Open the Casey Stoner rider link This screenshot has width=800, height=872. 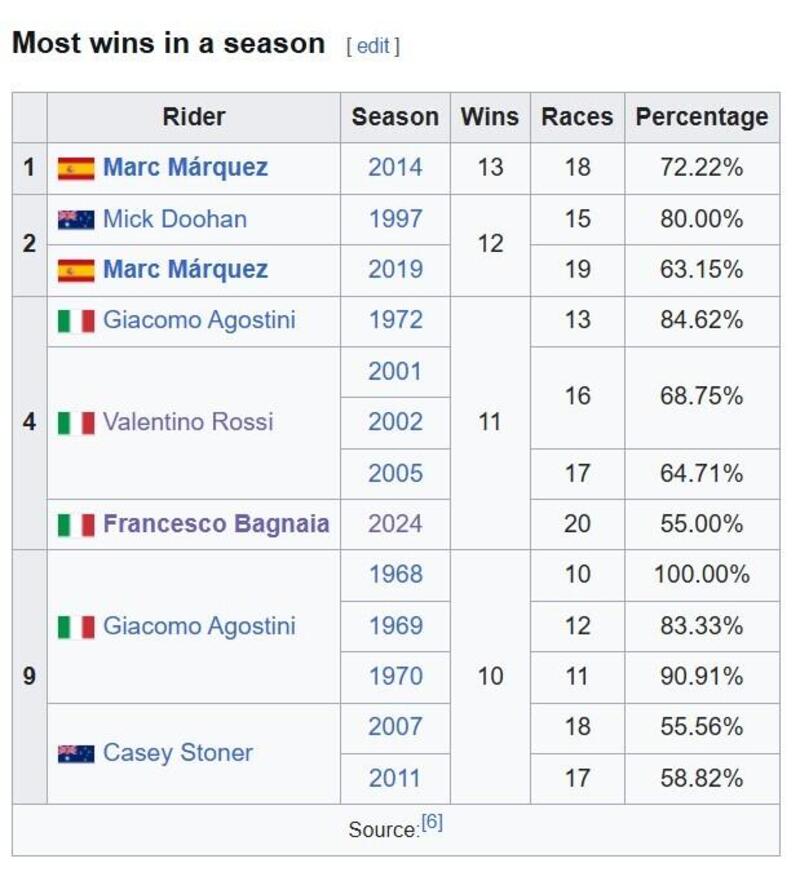pos(178,753)
